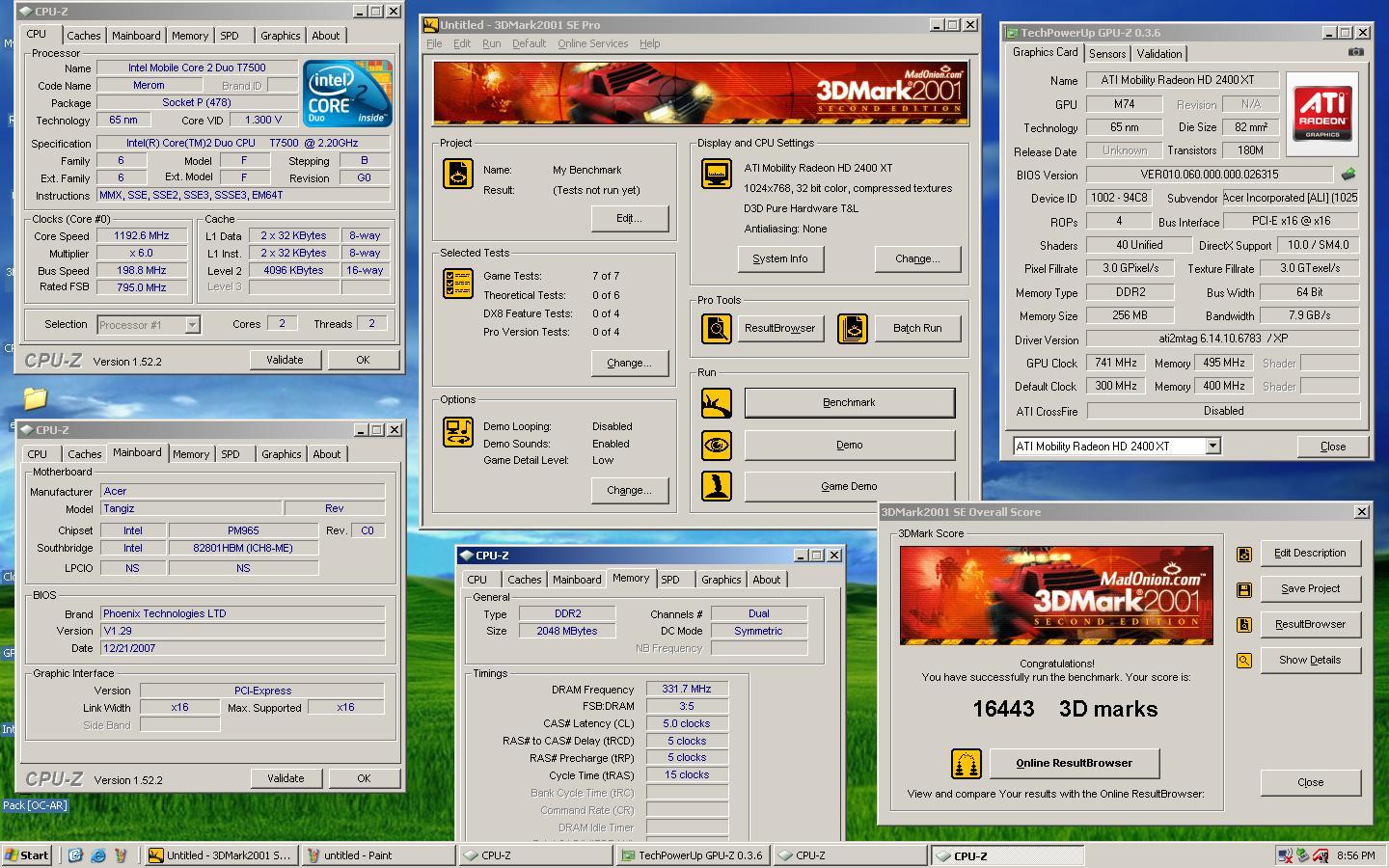The height and width of the screenshot is (868, 1389).
Task: Click GPU-Z camera screenshot icon
Action: (1356, 52)
